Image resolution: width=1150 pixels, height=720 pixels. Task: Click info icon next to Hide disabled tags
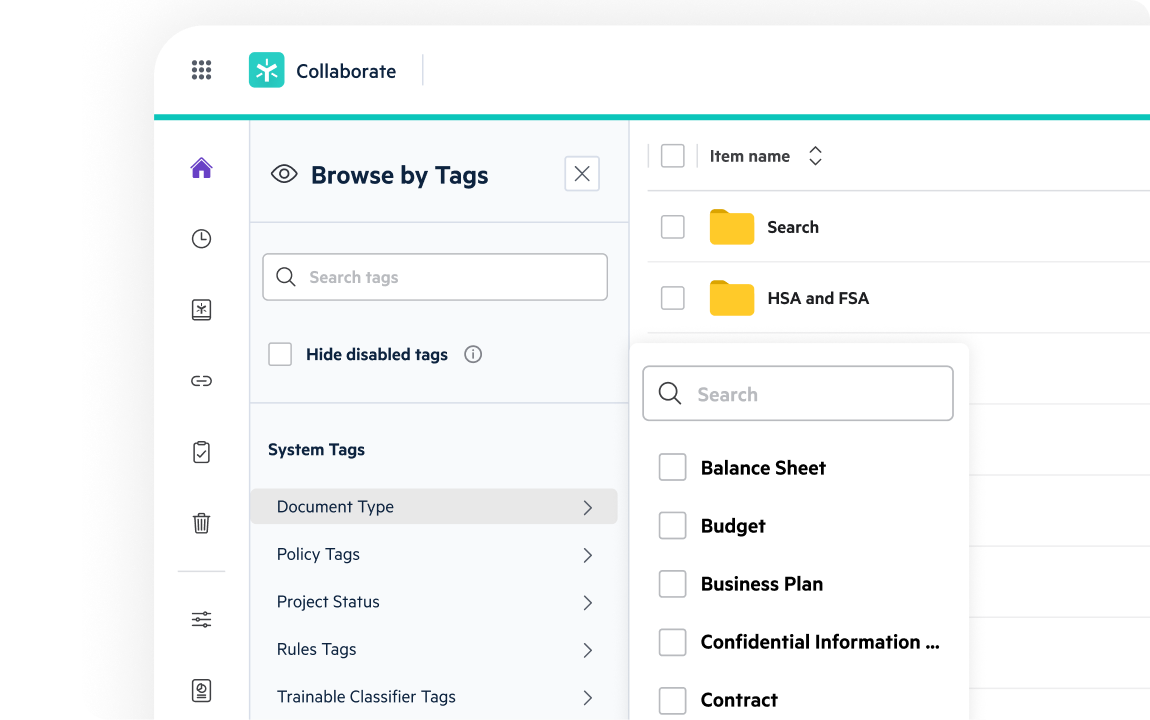coord(473,355)
